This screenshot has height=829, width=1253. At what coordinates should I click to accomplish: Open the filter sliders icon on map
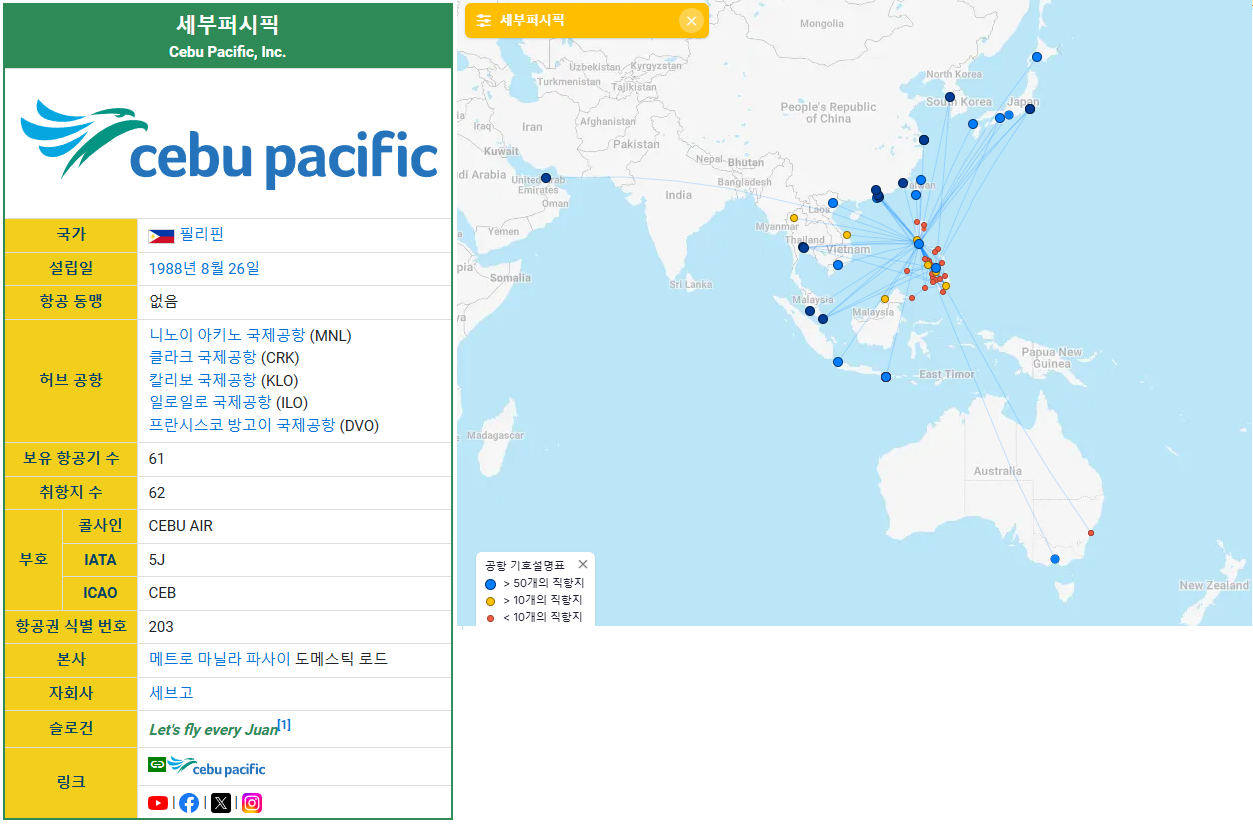point(484,21)
